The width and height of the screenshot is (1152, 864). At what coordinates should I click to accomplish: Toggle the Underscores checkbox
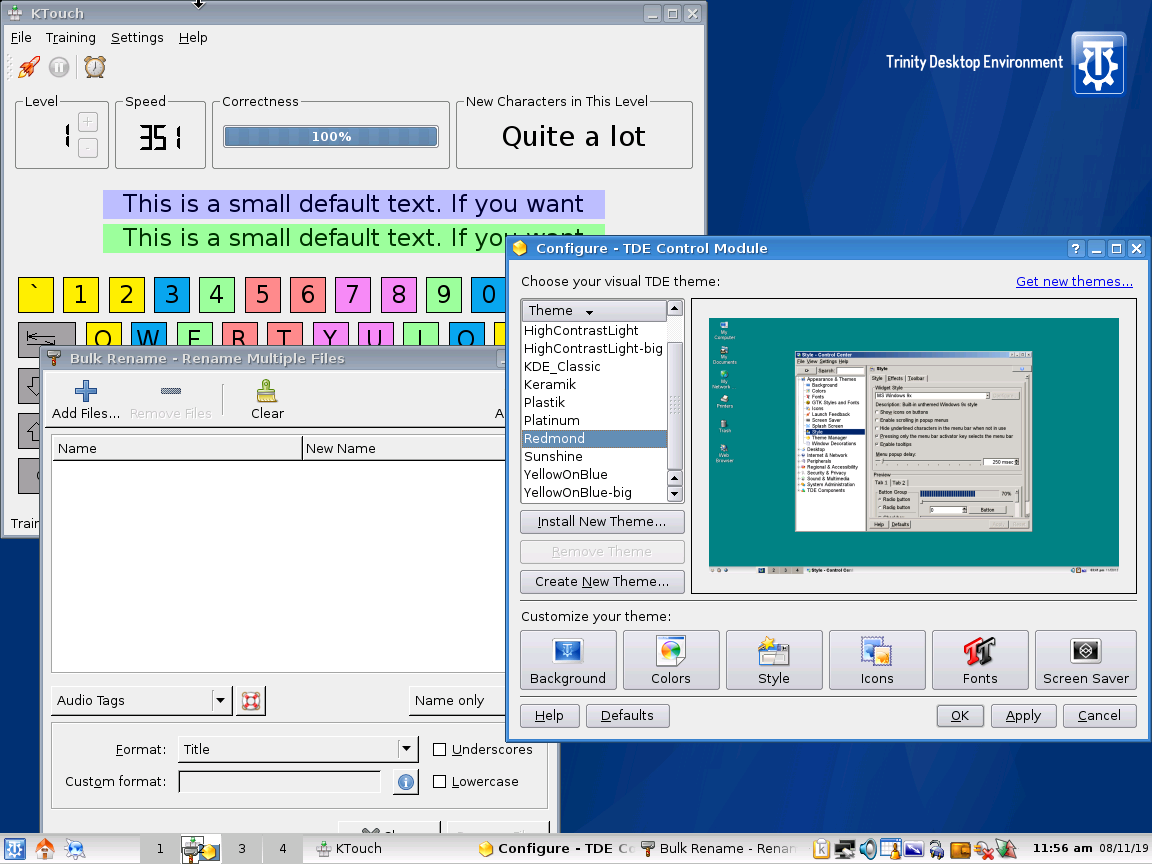[439, 750]
